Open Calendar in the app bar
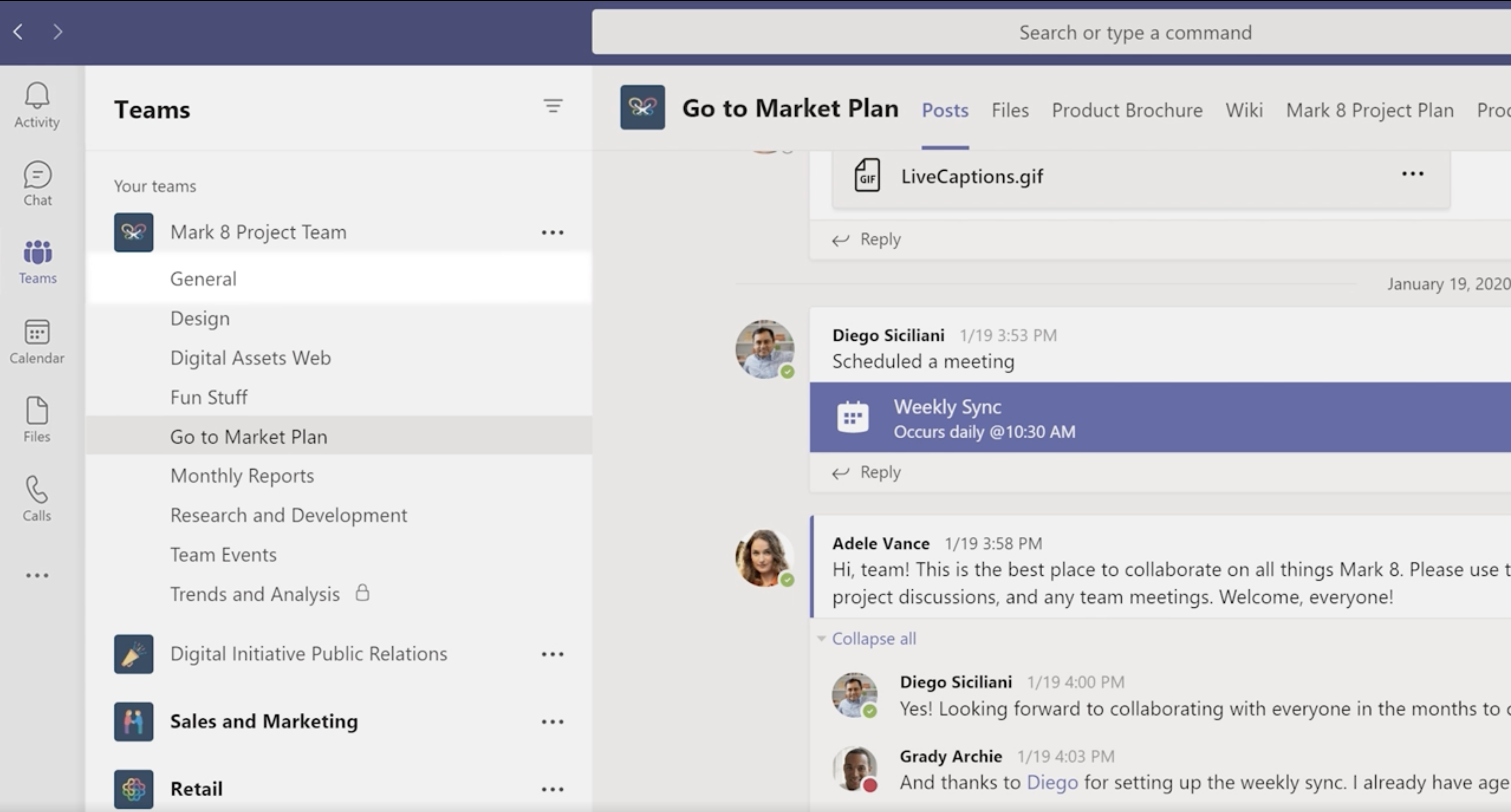The width and height of the screenshot is (1511, 812). pos(37,341)
